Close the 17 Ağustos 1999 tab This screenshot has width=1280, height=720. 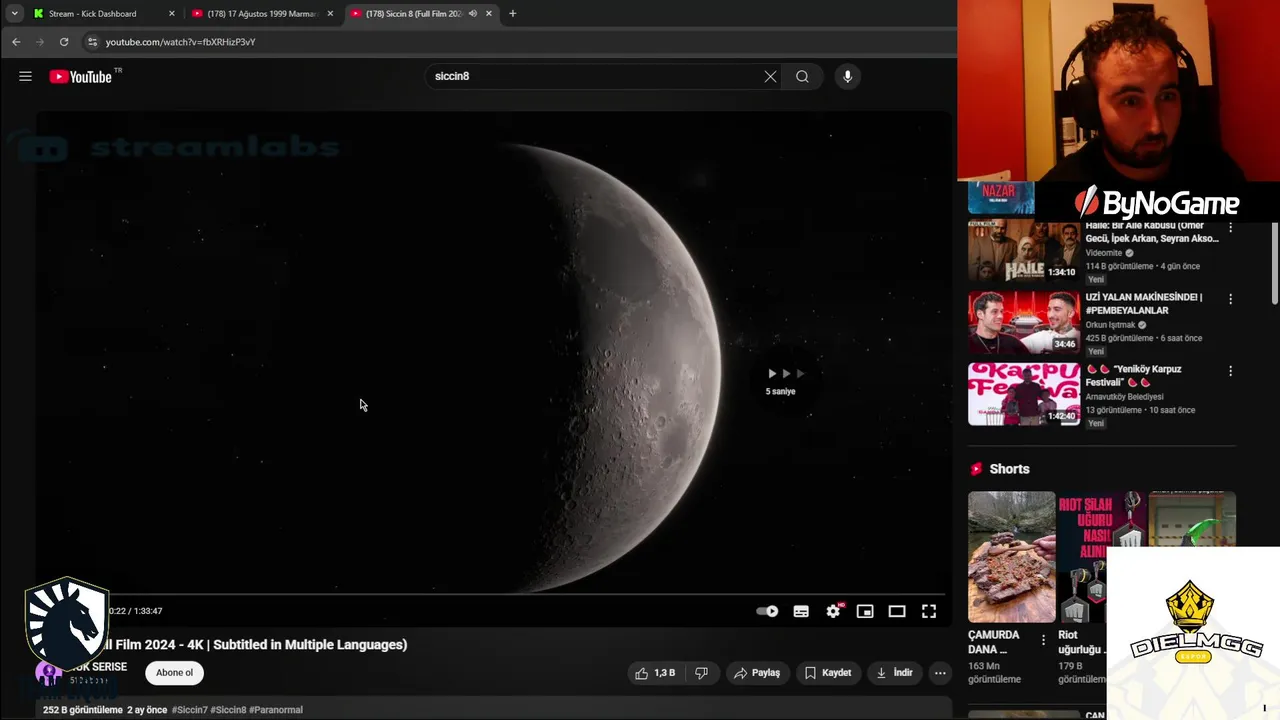331,14
